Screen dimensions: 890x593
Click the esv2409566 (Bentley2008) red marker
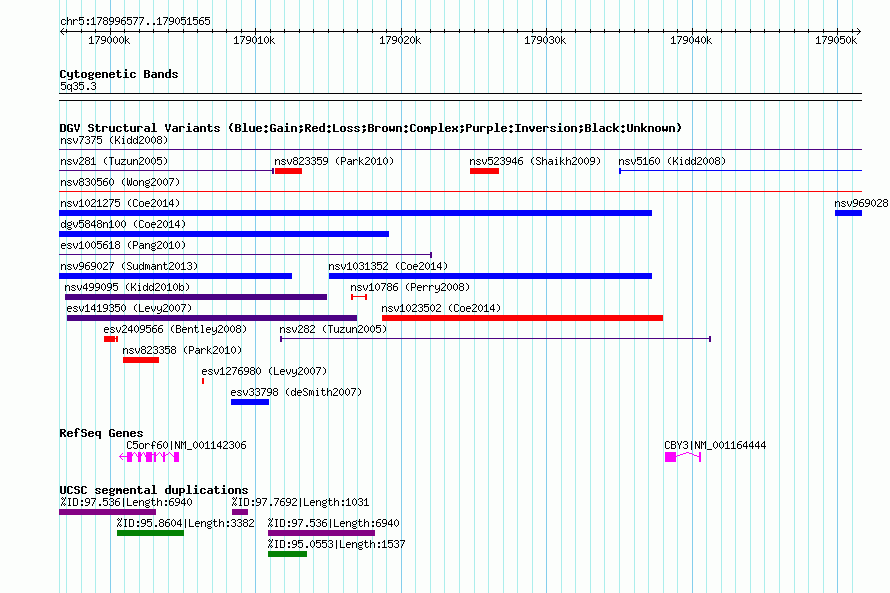(111, 339)
